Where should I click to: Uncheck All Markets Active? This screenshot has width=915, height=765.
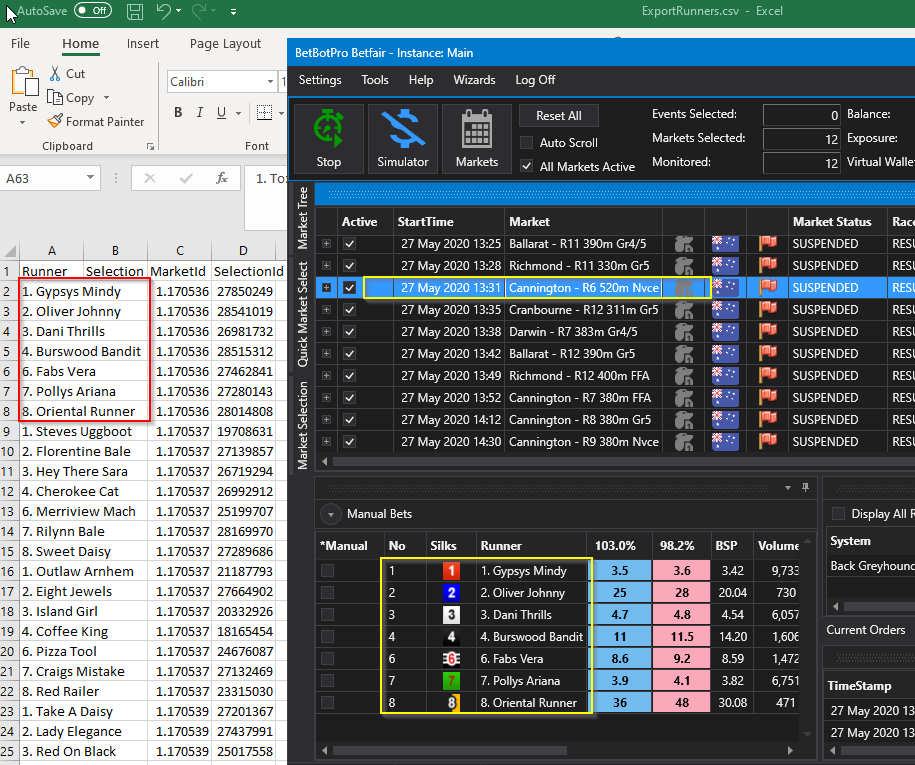[x=526, y=166]
